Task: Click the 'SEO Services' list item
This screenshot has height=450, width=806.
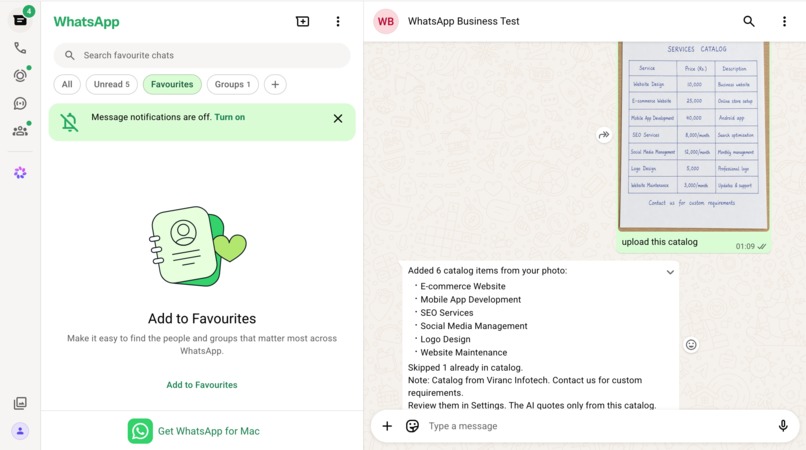Action: click(447, 313)
